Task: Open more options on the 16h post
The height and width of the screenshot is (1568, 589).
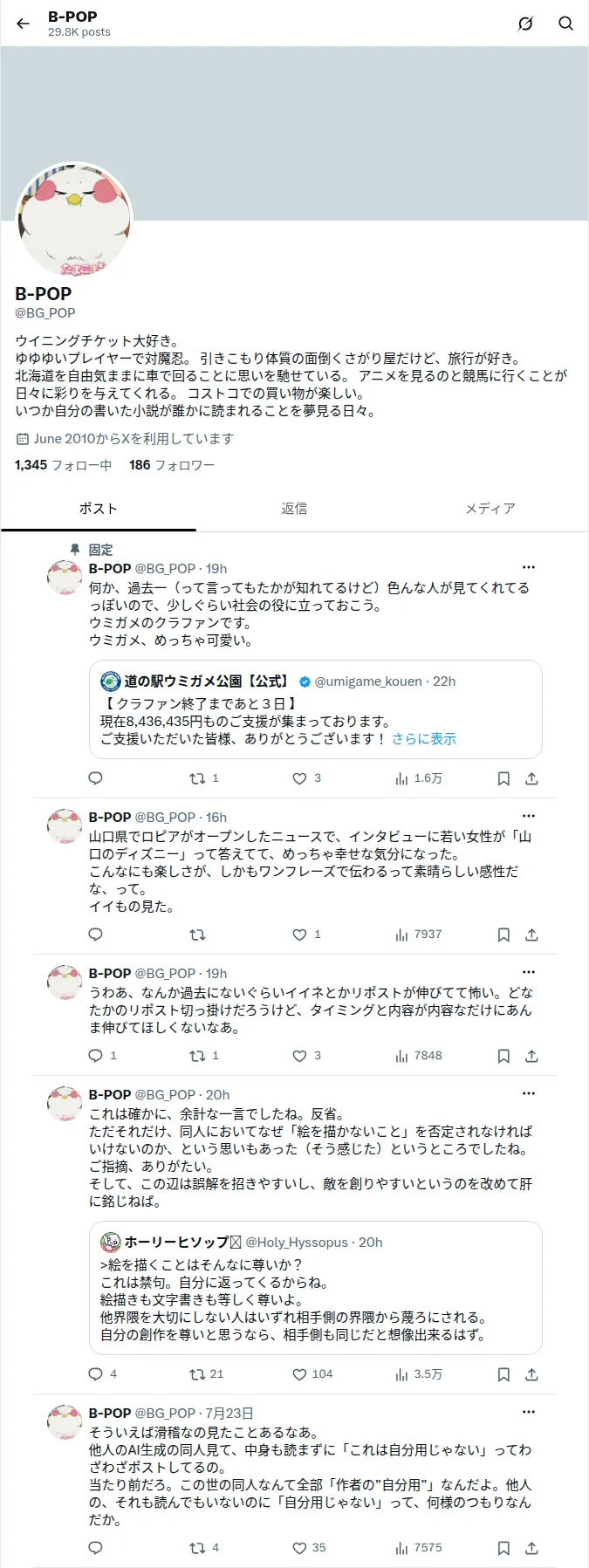Action: (x=528, y=817)
